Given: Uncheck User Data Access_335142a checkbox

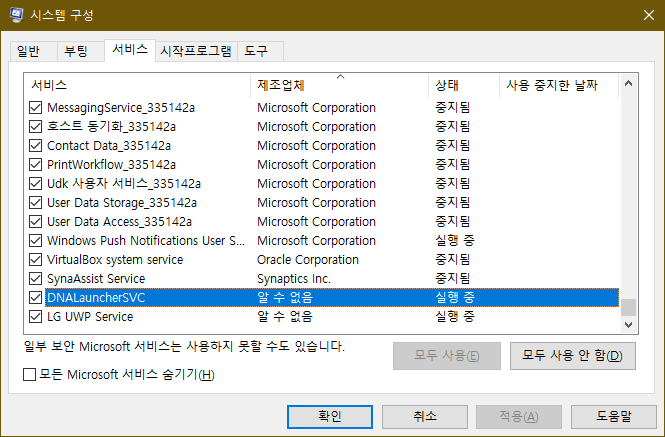Looking at the screenshot, I should 36,221.
